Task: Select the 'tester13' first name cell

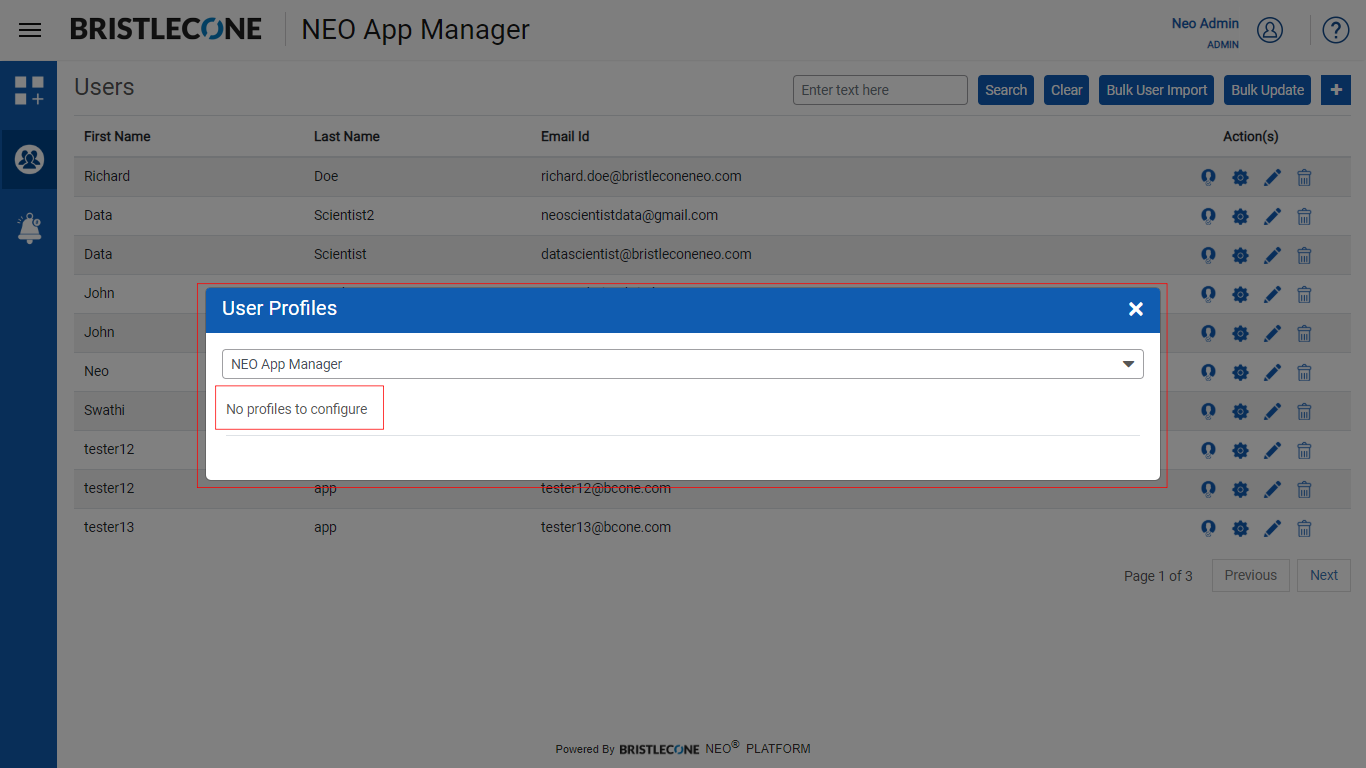Action: [x=109, y=527]
